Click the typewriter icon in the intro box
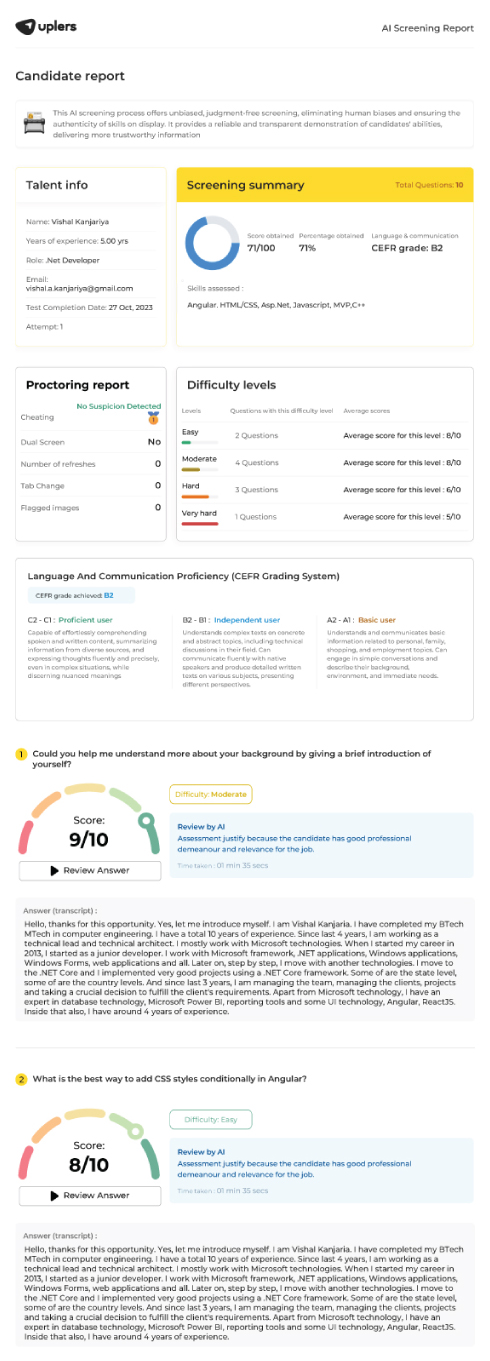The width and height of the screenshot is (490, 1361). (x=34, y=123)
